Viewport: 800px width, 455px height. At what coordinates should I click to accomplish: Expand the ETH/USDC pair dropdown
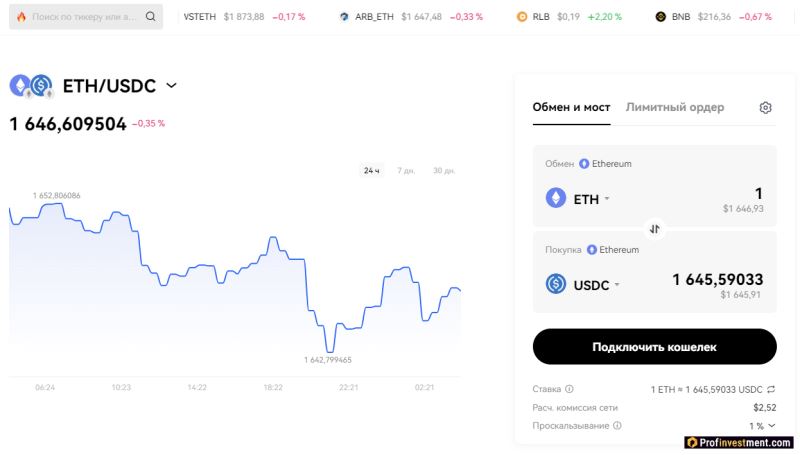[171, 85]
